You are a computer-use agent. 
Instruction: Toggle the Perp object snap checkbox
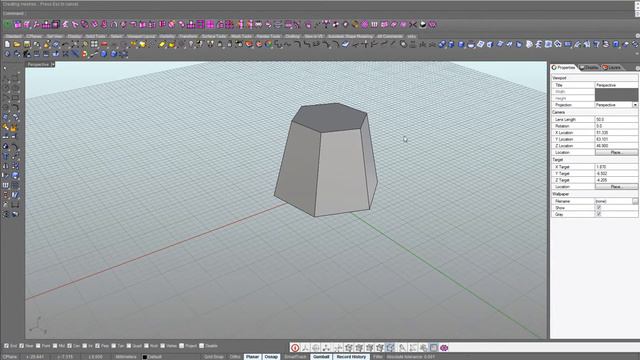point(97,346)
